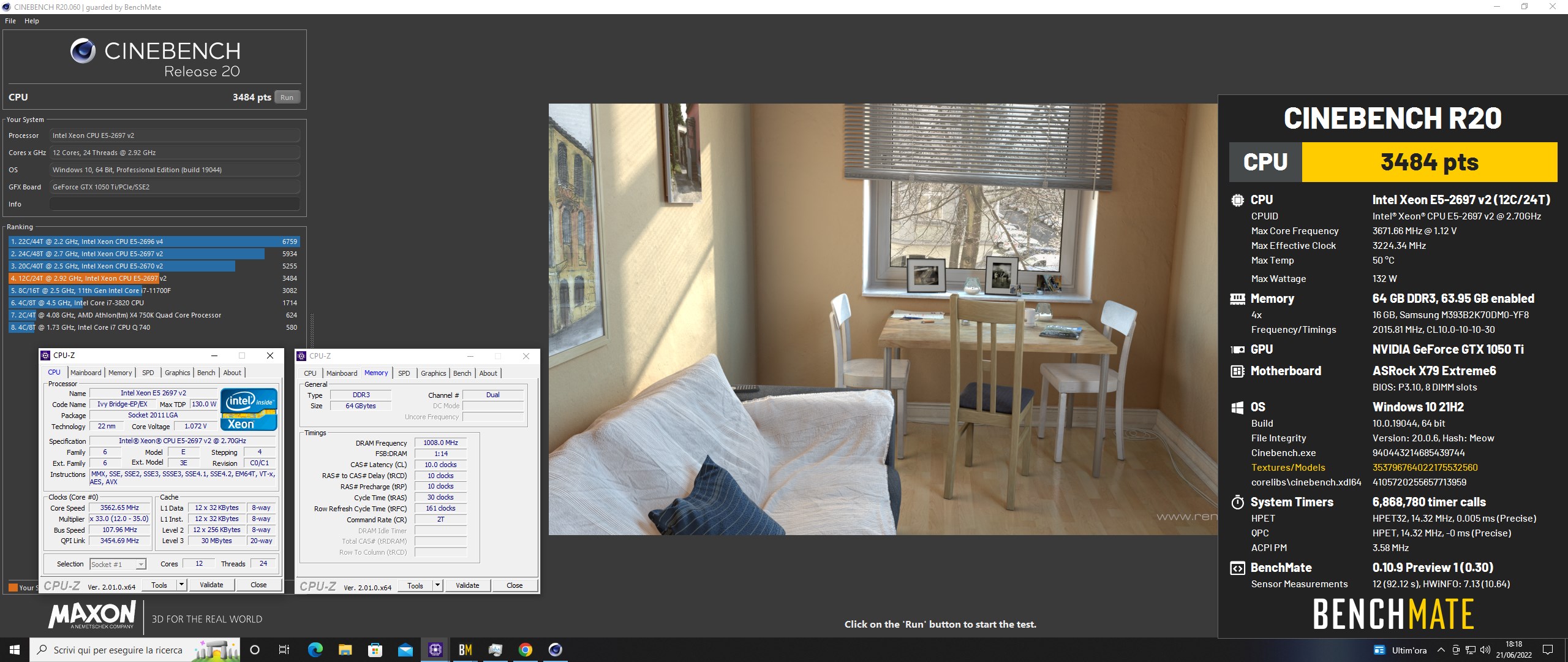
Task: Click the CPU-Z title bar icon in first CPU-Z window
Action: coord(45,356)
